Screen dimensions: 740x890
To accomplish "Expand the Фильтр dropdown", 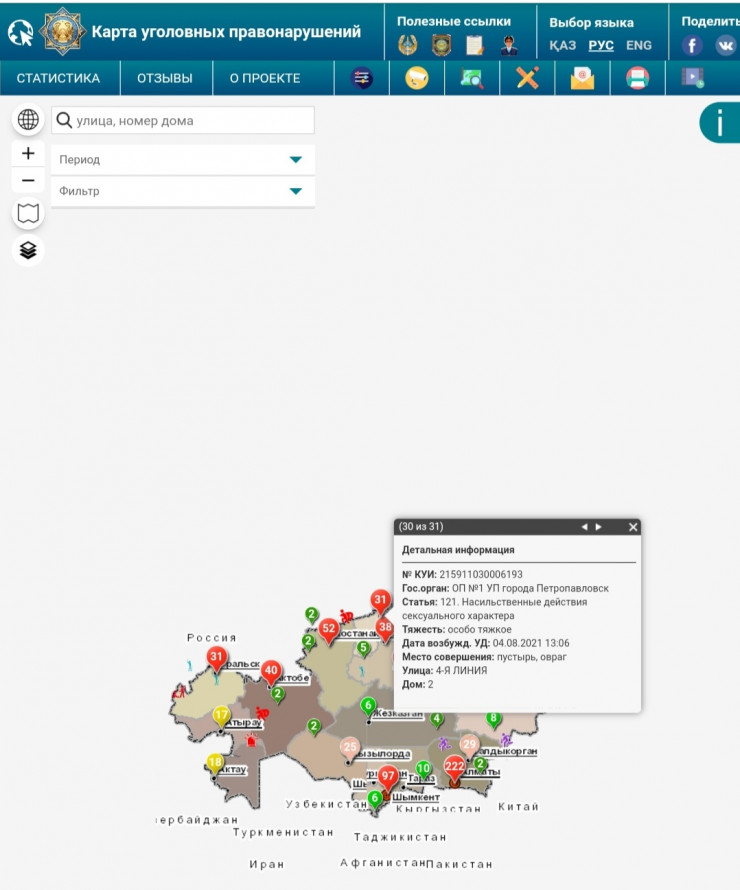I will 183,191.
